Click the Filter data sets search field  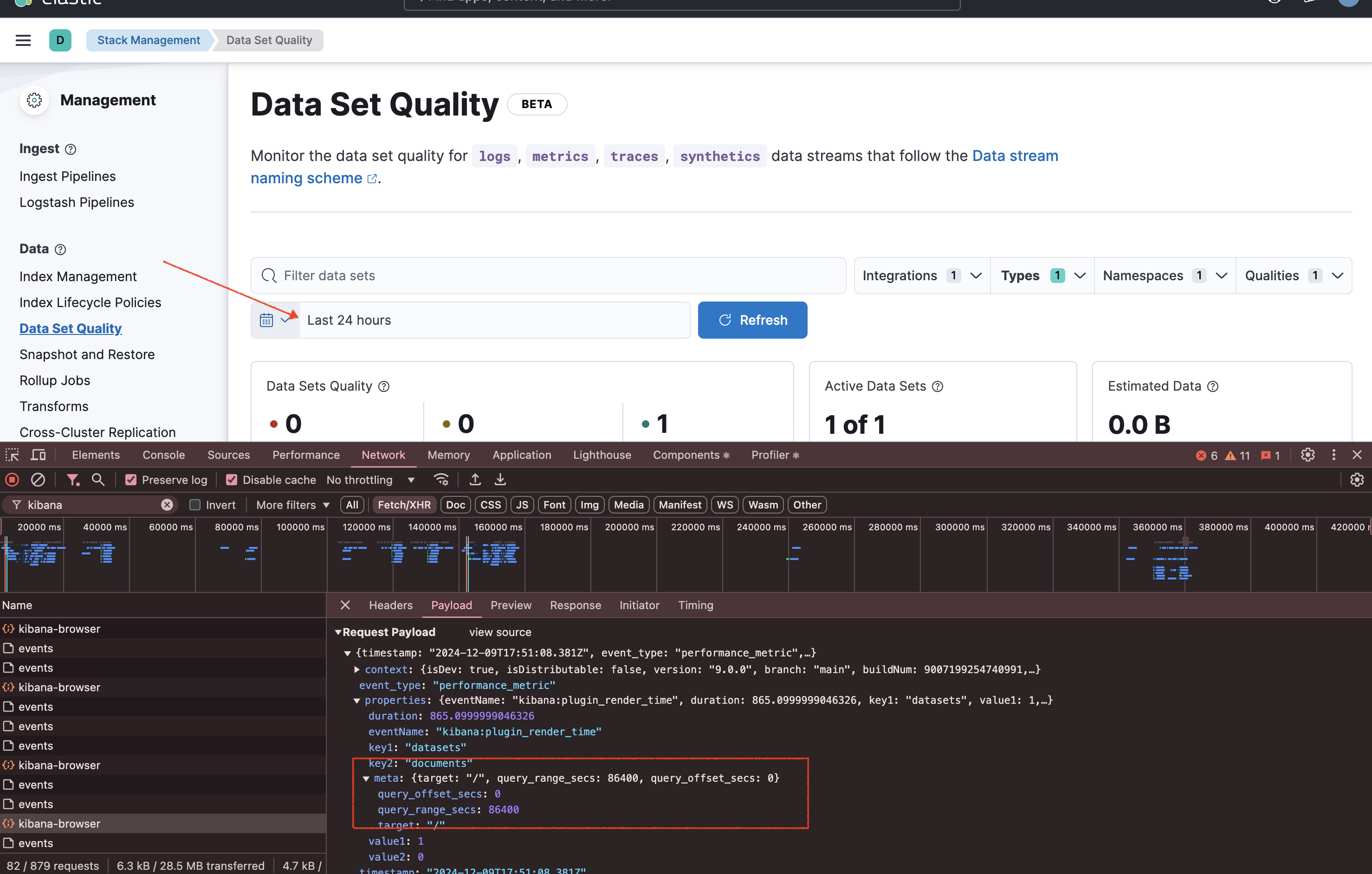click(x=548, y=276)
